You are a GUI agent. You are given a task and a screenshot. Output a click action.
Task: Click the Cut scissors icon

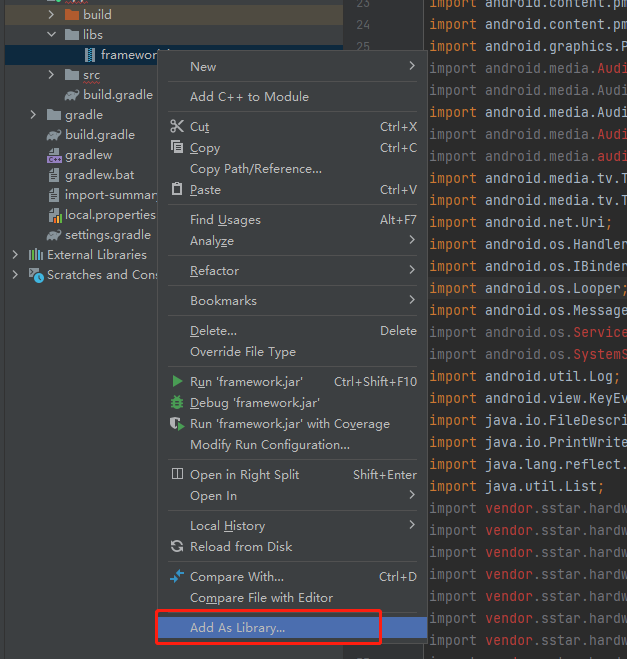(x=177, y=126)
